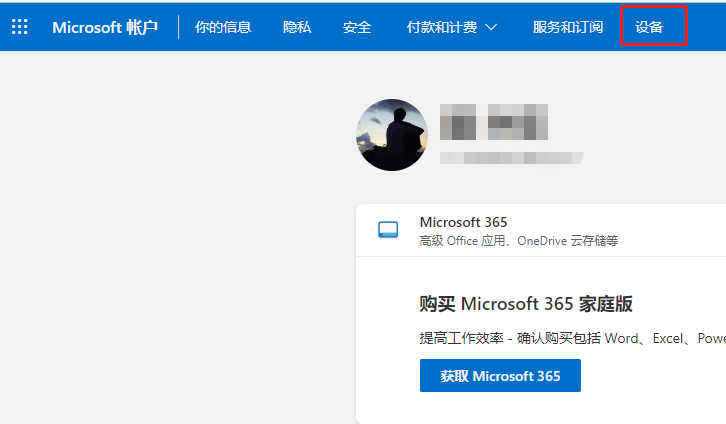Click the blurred email address under name
This screenshot has width=726, height=424.
[510, 158]
